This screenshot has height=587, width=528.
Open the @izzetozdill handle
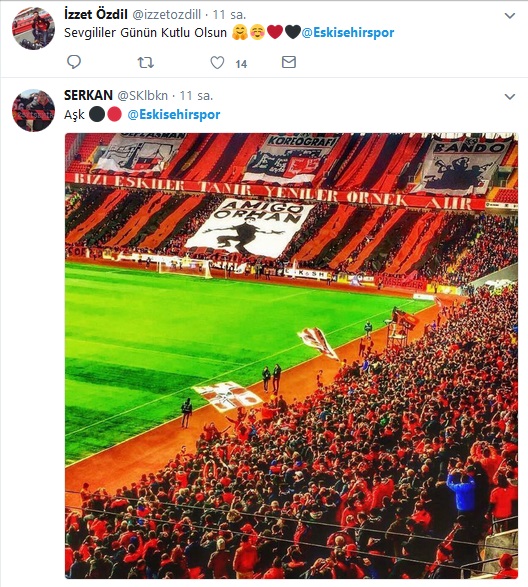pos(167,15)
